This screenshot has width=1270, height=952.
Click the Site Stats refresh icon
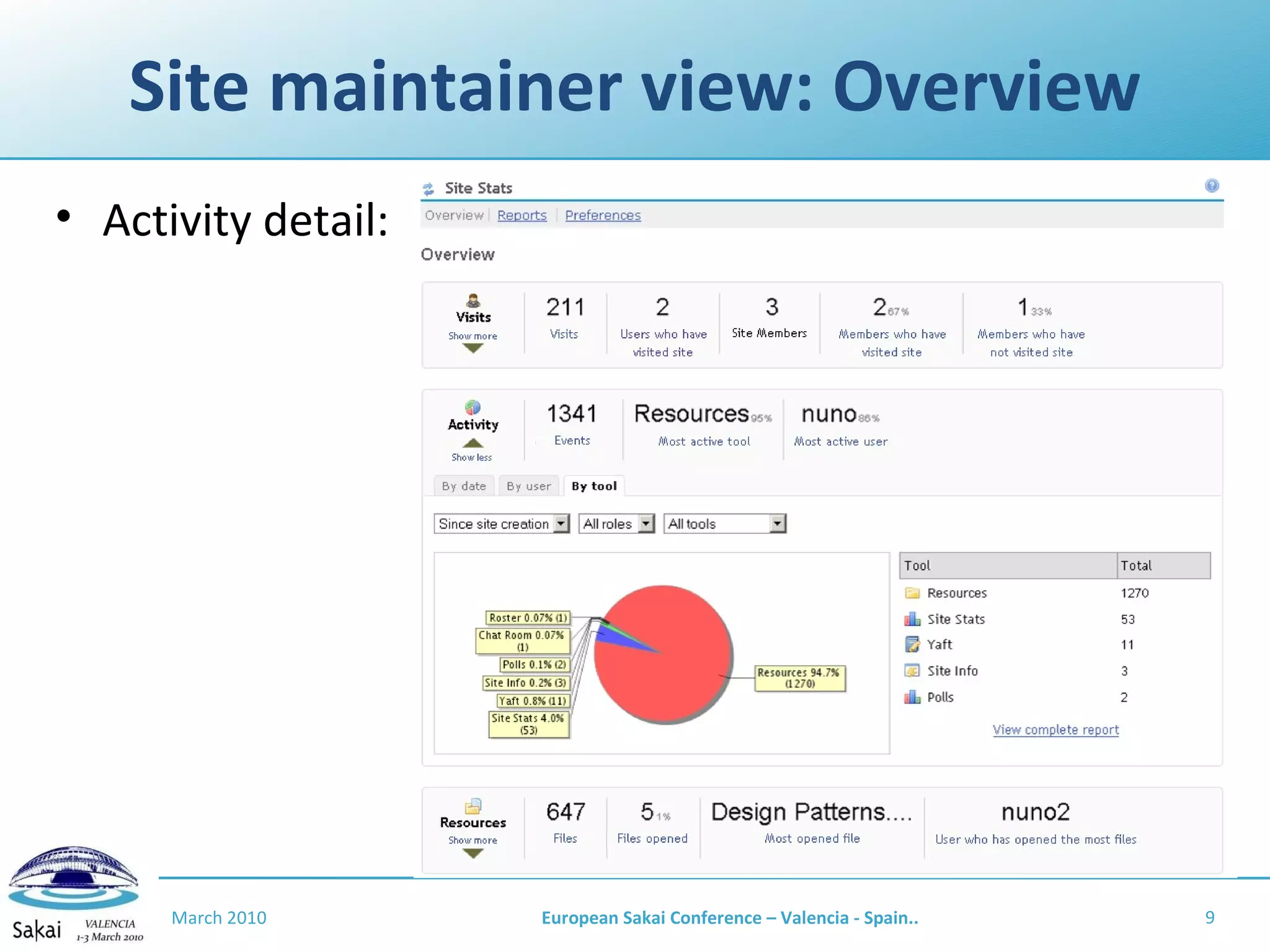point(429,188)
